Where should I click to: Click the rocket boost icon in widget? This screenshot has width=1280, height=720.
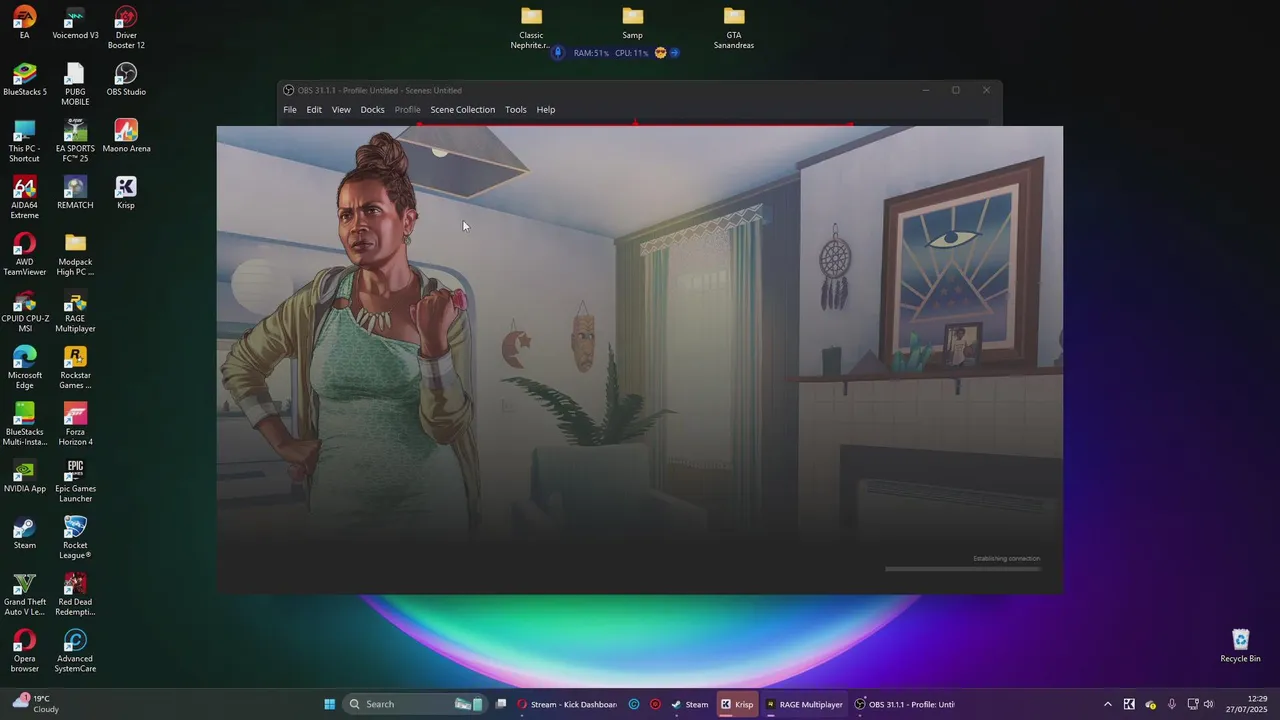tap(558, 53)
